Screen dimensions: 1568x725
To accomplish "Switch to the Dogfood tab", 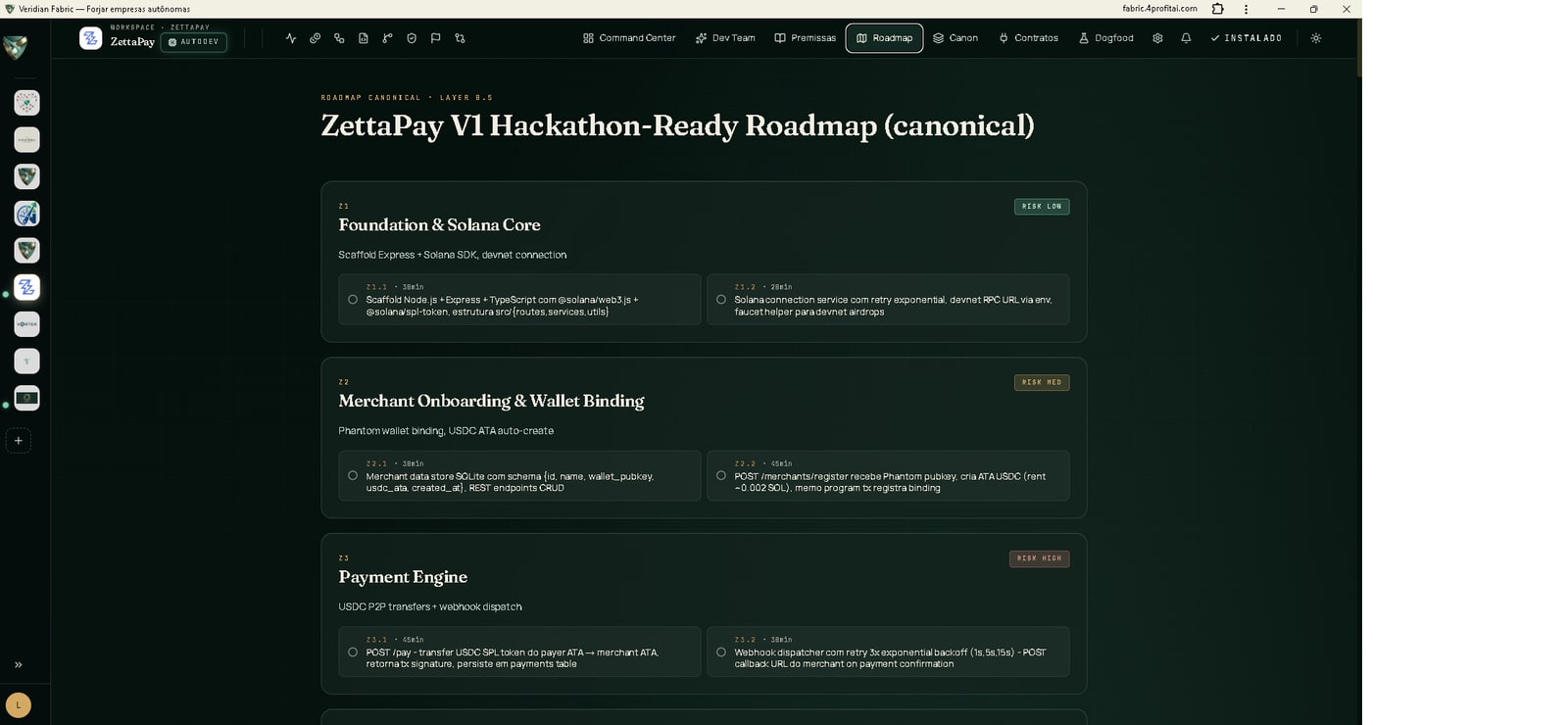I will tap(1106, 38).
